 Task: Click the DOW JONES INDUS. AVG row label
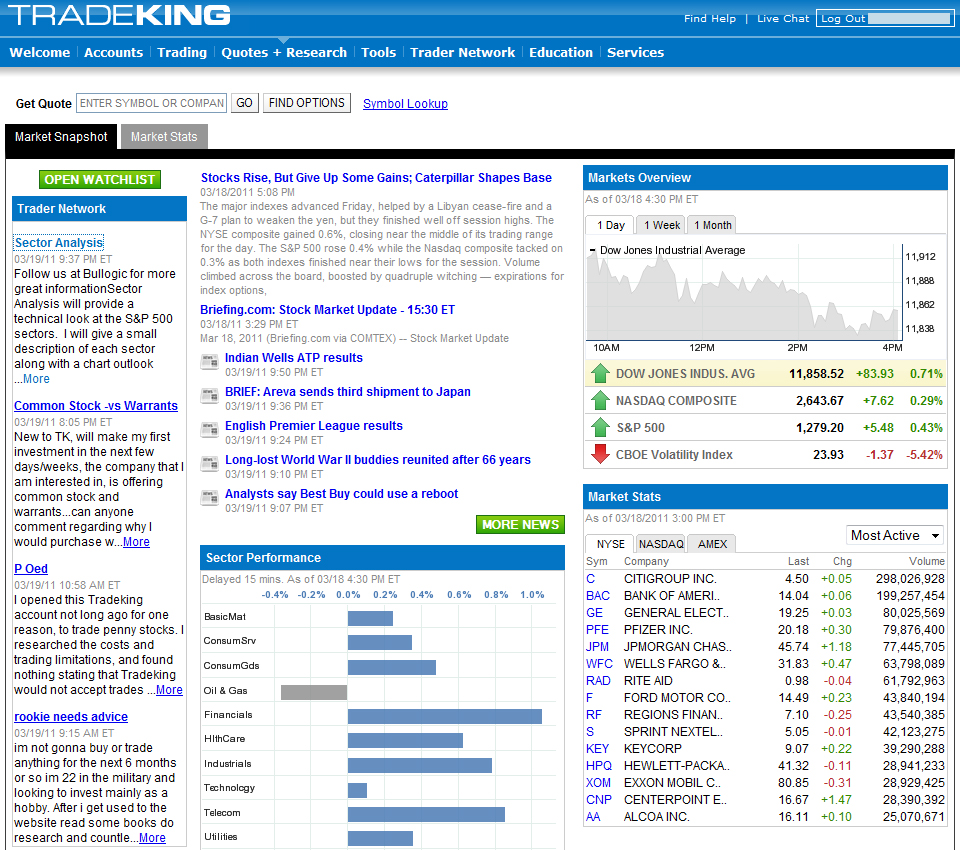[x=685, y=374]
